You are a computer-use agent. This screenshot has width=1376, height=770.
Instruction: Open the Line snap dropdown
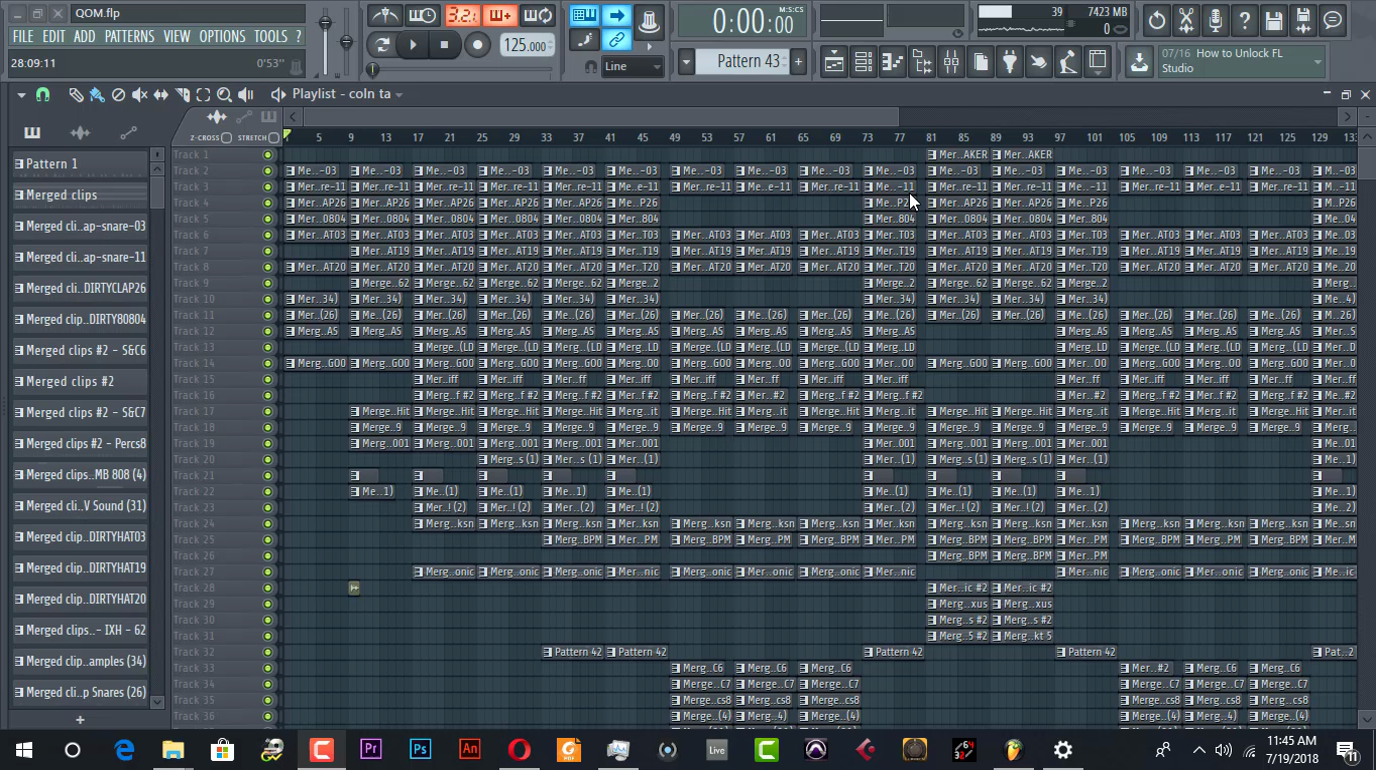tap(633, 67)
